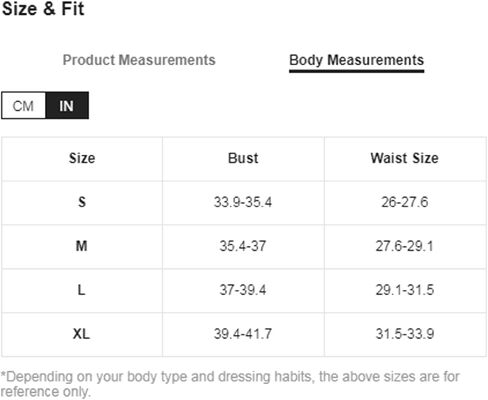Click the Size & Fit heading
The image size is (488, 400).
43,9
